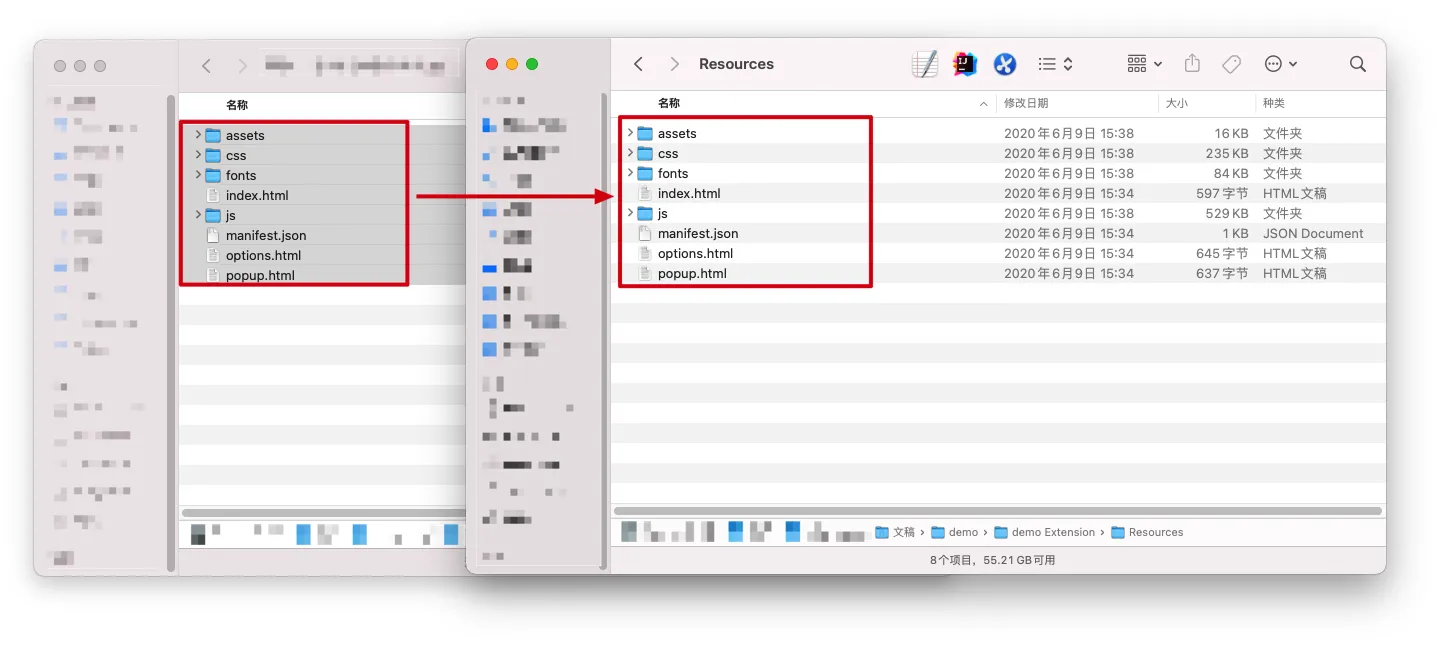
Task: Change list view mode in Resources window
Action: tap(1055, 64)
